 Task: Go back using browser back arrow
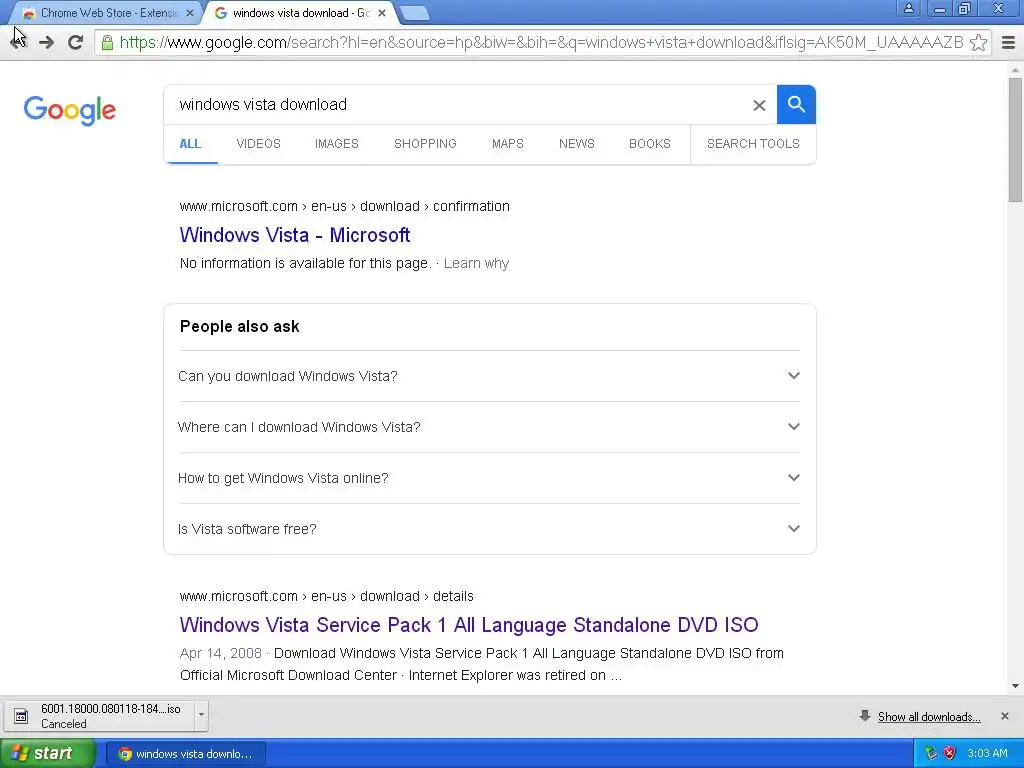pos(18,42)
